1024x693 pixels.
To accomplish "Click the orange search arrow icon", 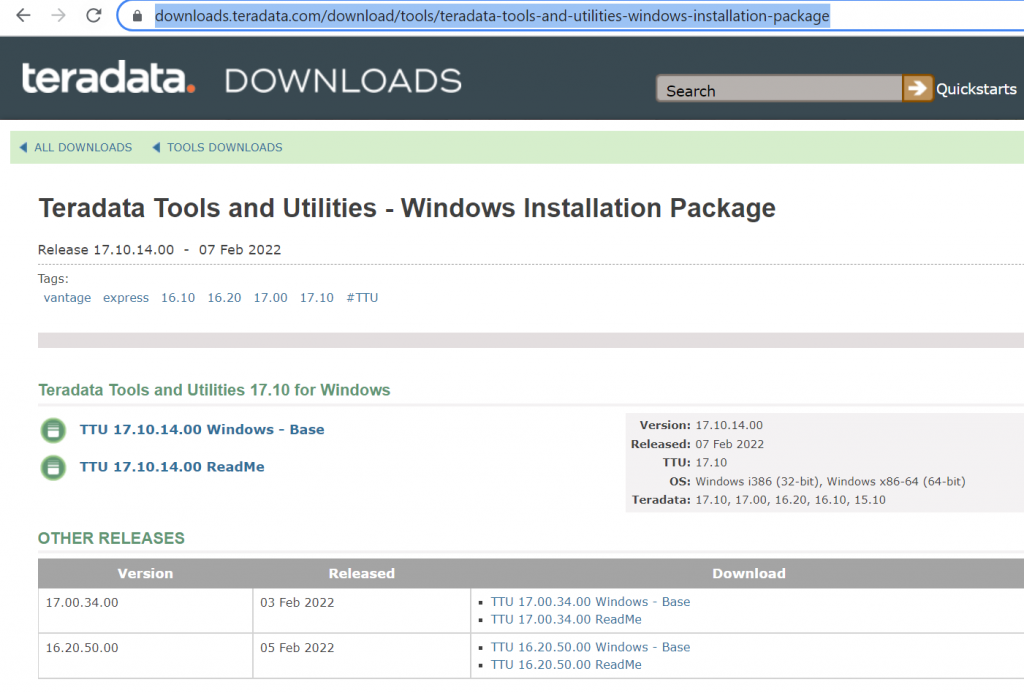I will pos(917,88).
